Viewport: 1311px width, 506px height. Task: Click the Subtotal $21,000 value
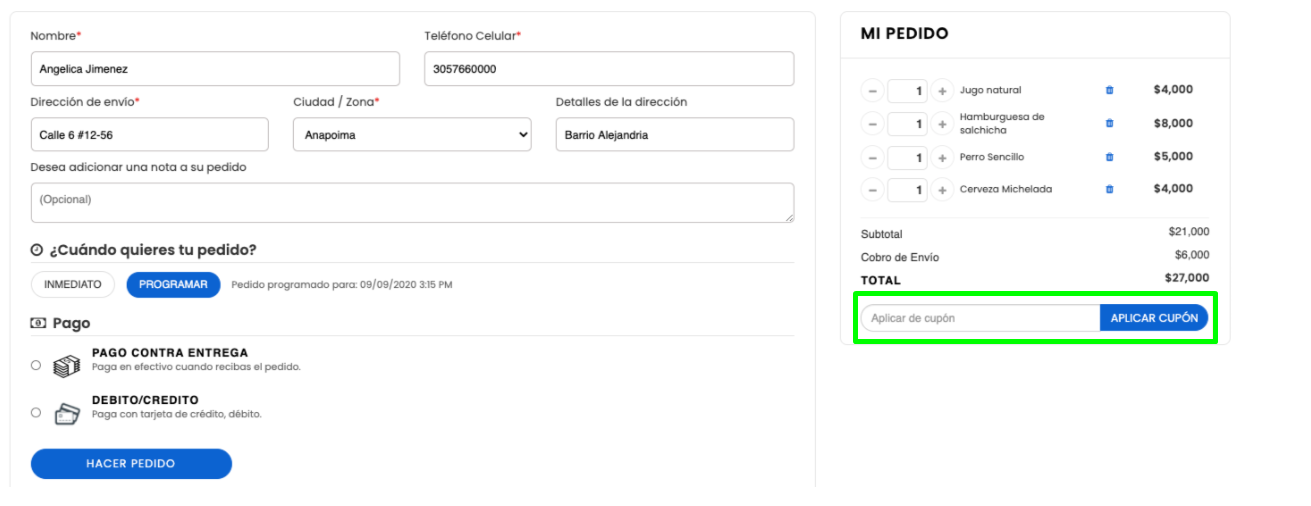[x=1189, y=232]
